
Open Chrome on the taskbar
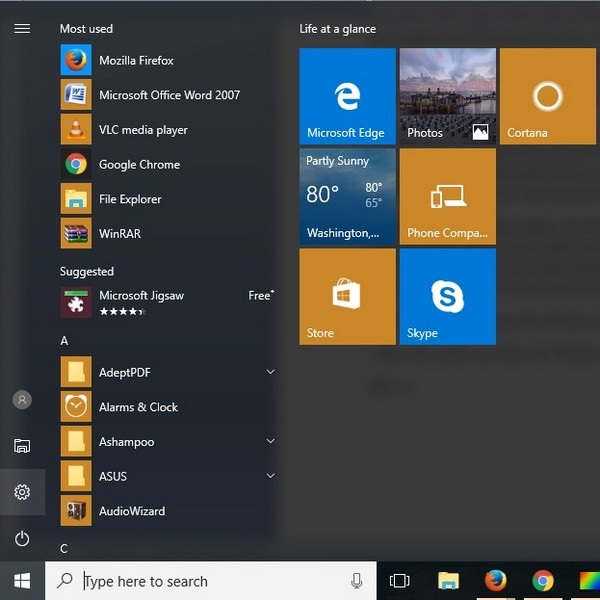543,580
